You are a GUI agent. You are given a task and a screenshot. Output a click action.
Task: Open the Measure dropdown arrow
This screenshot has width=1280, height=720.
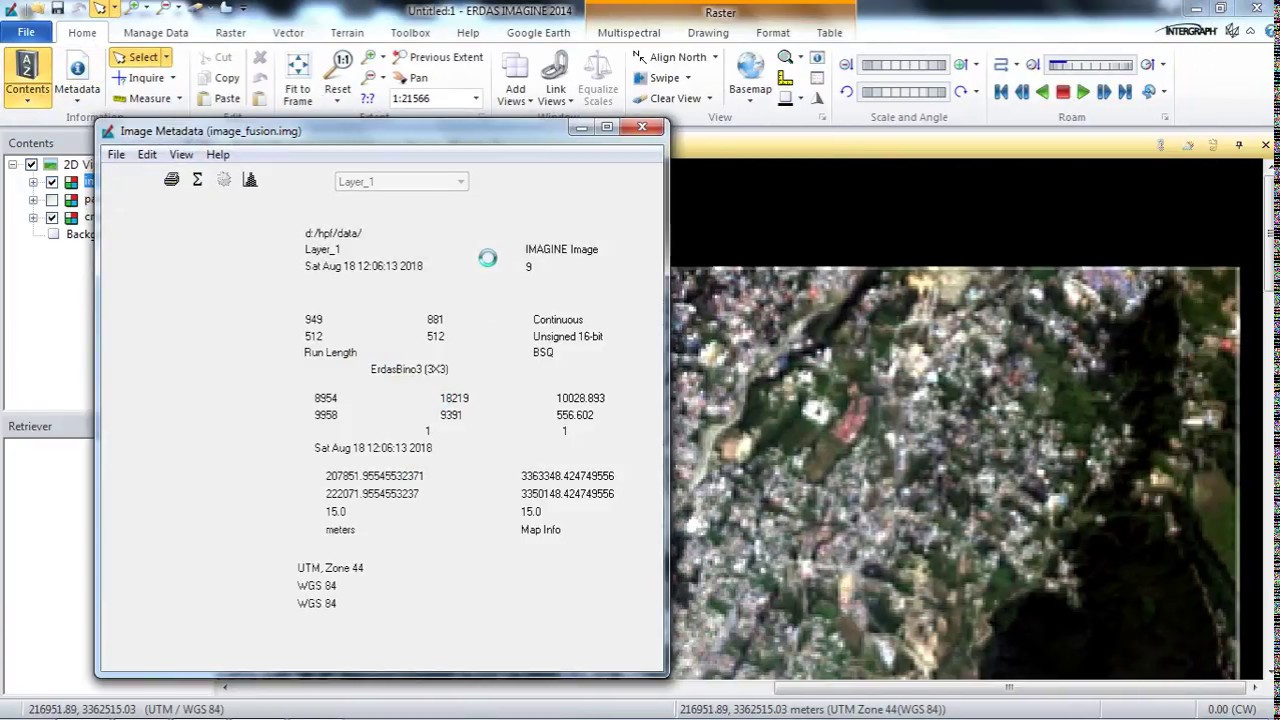(x=179, y=98)
